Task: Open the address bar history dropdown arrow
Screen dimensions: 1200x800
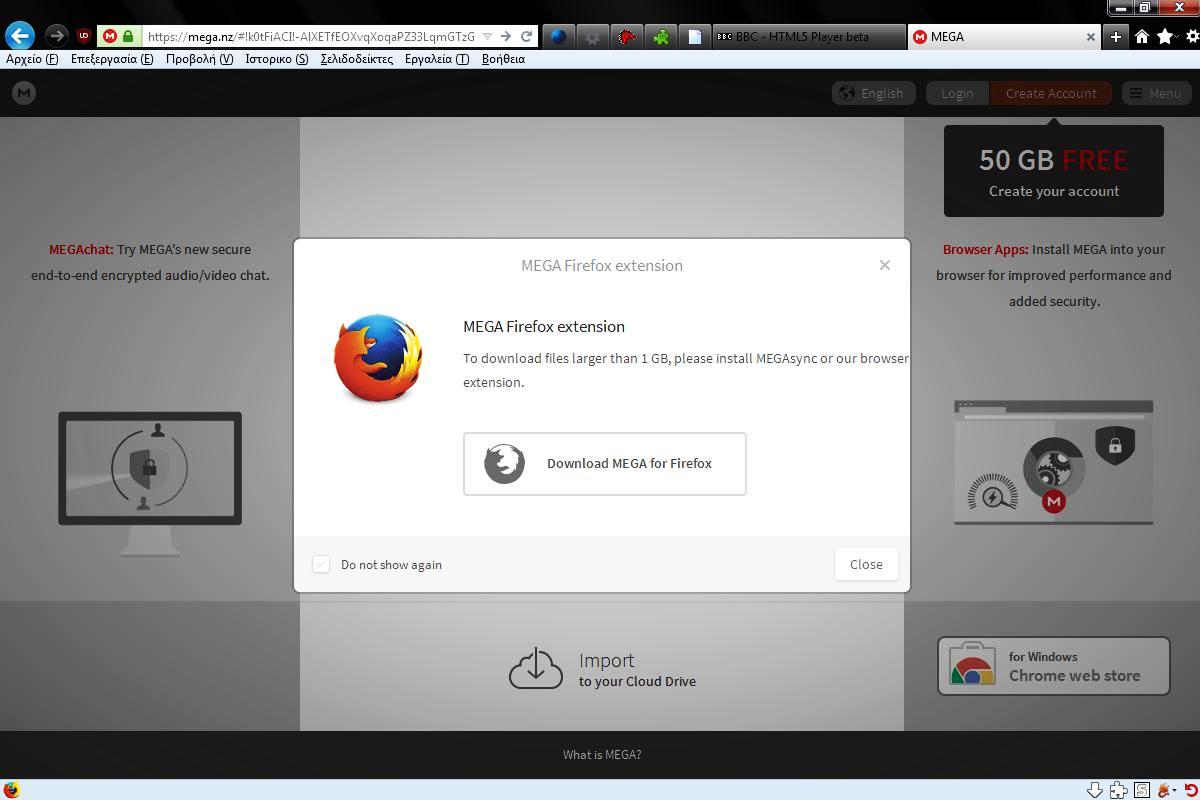Action: click(x=487, y=36)
